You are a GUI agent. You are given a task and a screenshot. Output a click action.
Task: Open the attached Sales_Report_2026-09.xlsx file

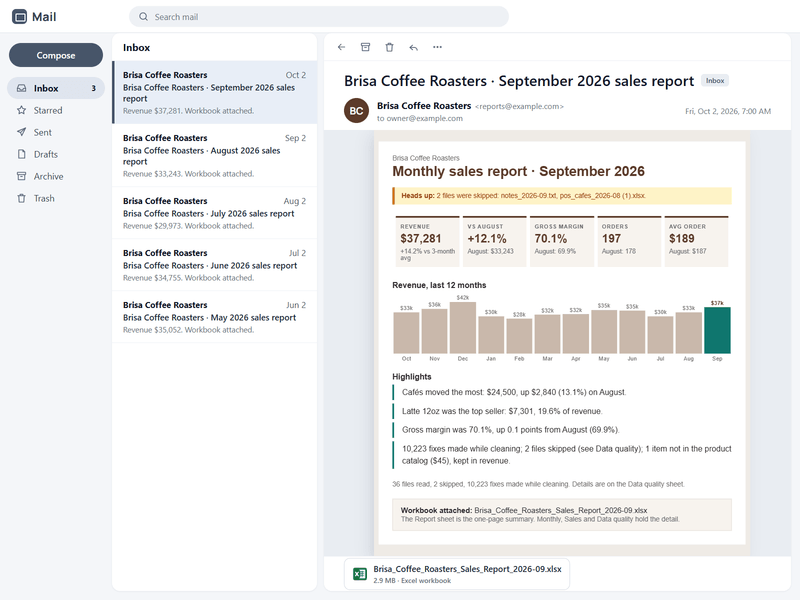pos(457,574)
